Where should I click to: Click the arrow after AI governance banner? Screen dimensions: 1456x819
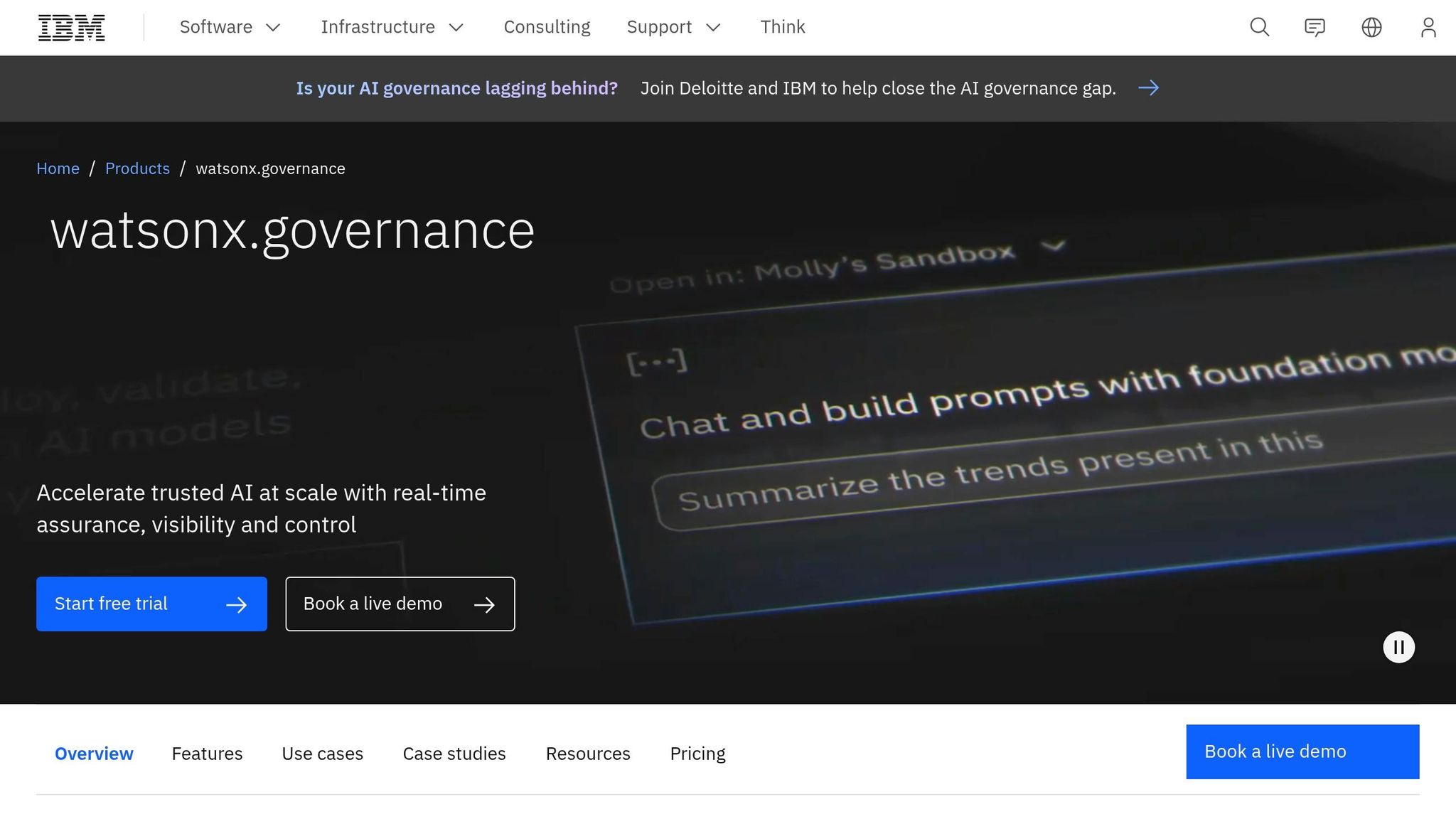[x=1148, y=87]
